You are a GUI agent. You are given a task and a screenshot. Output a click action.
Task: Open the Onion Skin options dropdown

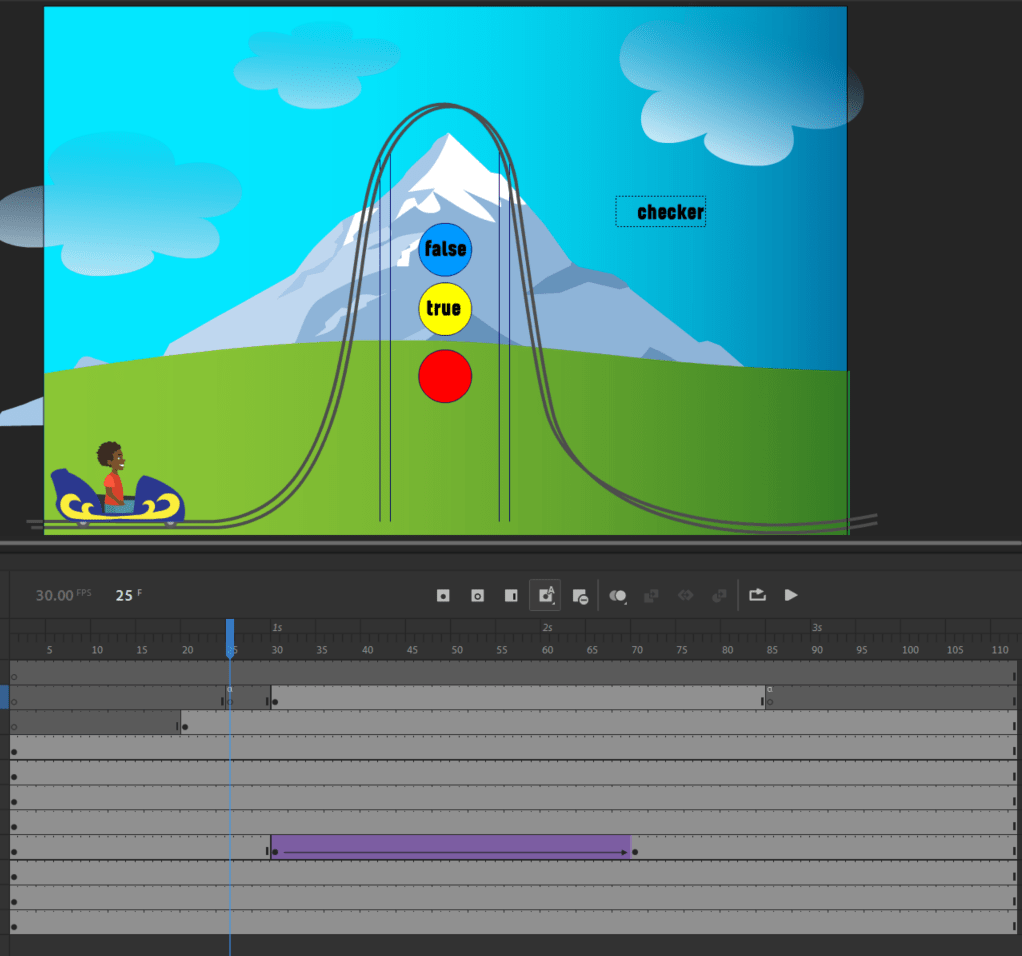pos(627,603)
